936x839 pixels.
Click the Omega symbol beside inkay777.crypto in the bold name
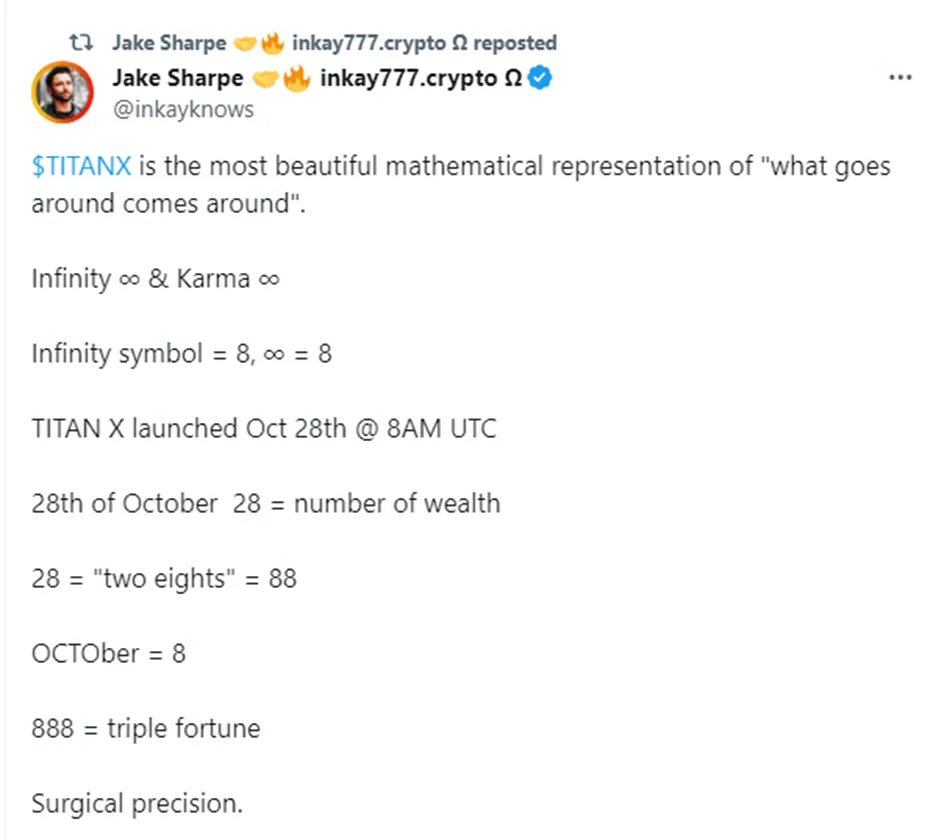pyautogui.click(x=513, y=78)
